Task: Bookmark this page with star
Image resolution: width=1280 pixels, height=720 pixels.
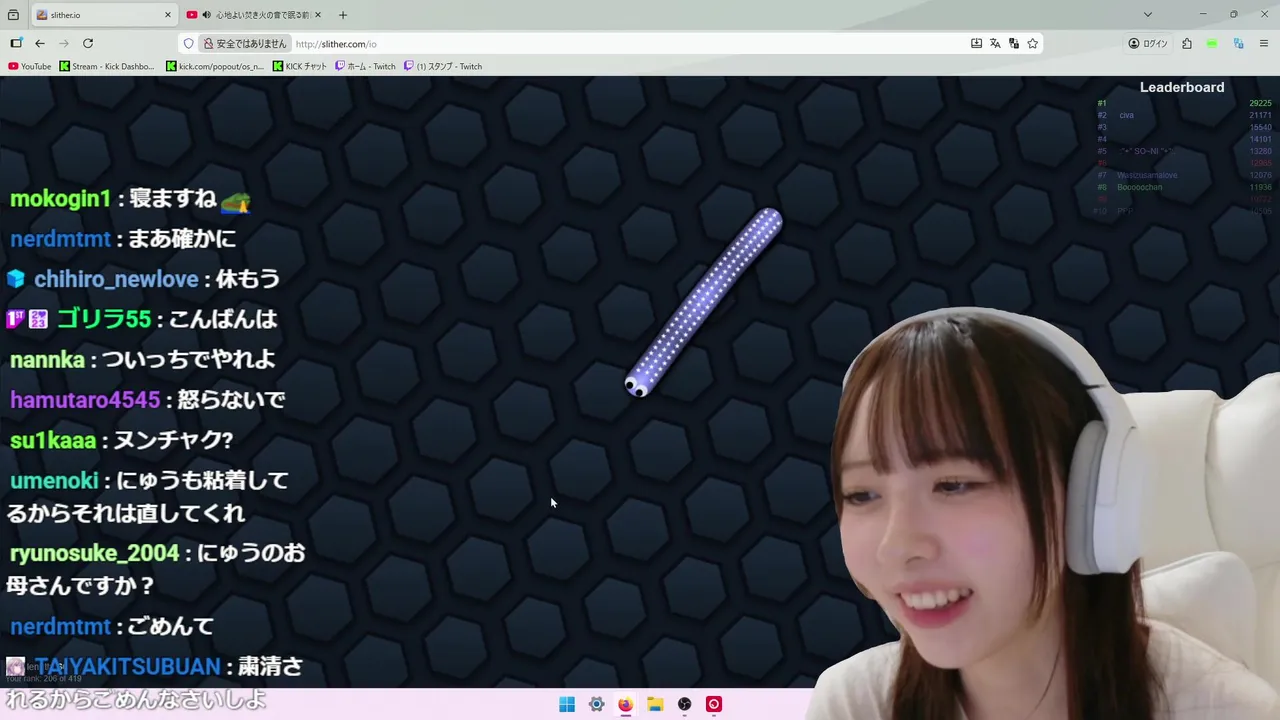Action: 1033,43
